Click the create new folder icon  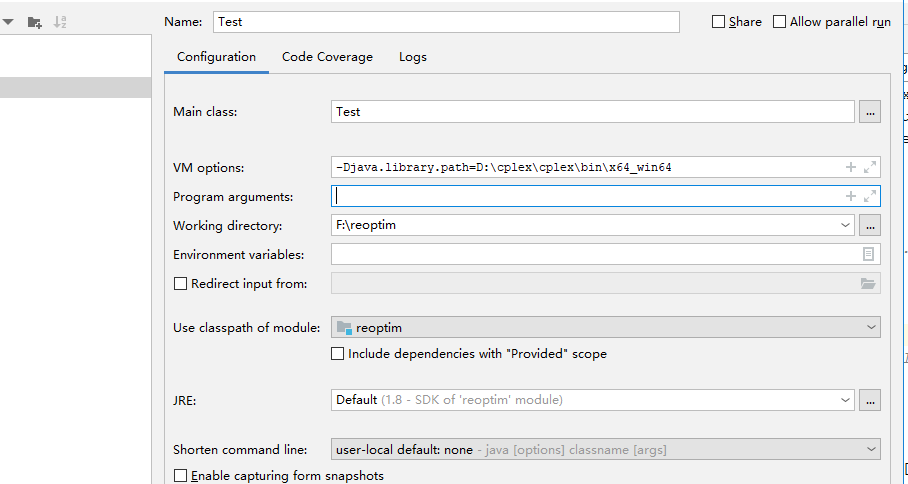35,22
